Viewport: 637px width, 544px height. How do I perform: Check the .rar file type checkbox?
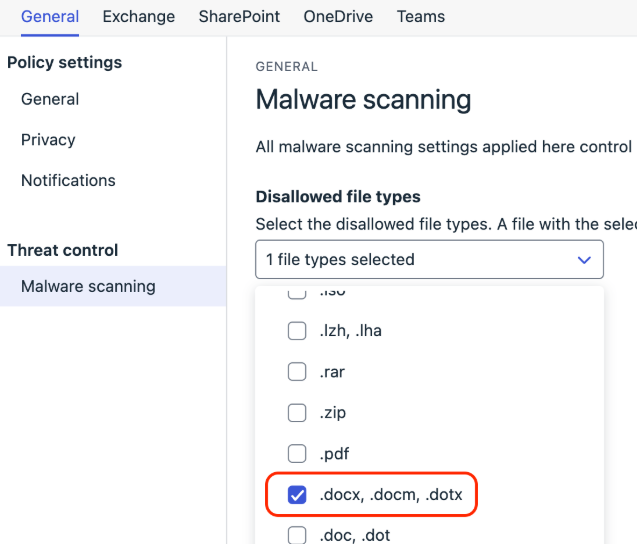click(297, 372)
